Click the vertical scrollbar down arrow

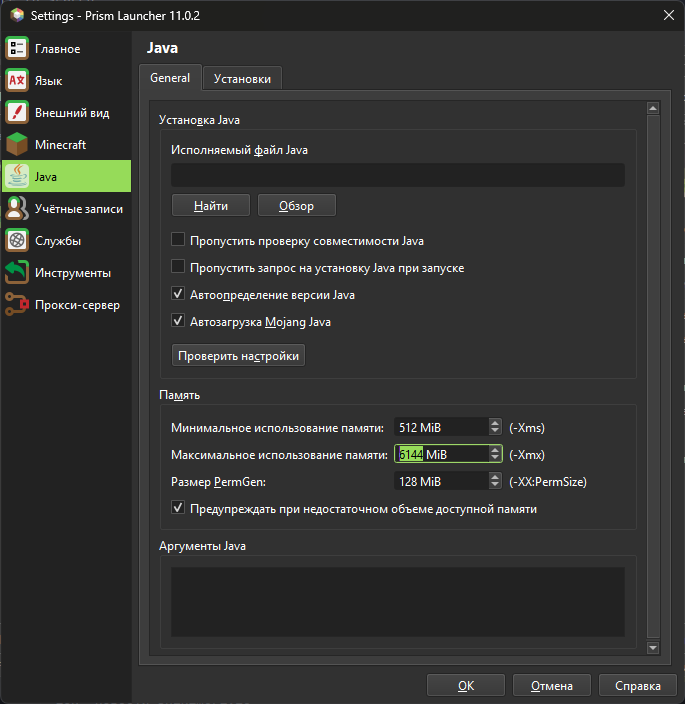653,648
